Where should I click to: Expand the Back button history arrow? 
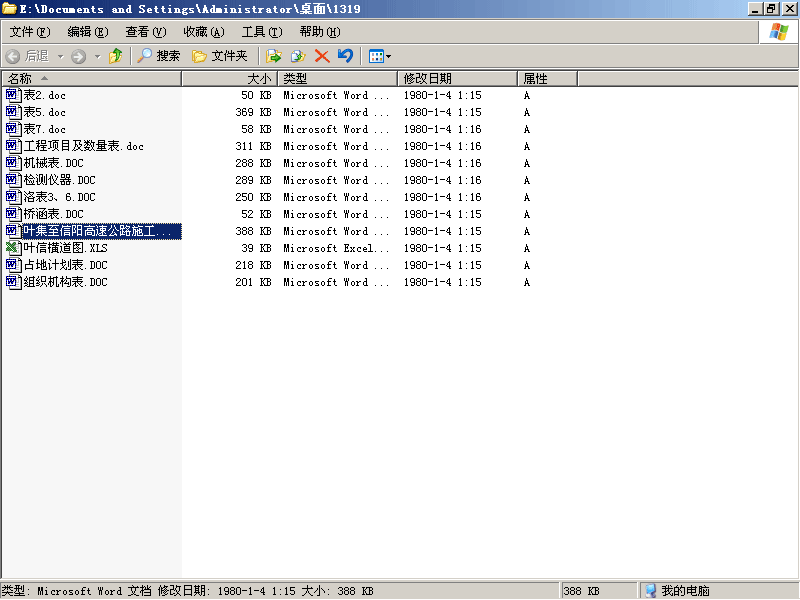pyautogui.click(x=61, y=56)
